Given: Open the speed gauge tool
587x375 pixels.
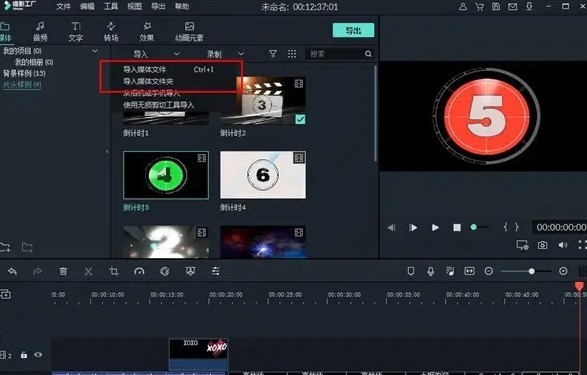Looking at the screenshot, I should 139,271.
